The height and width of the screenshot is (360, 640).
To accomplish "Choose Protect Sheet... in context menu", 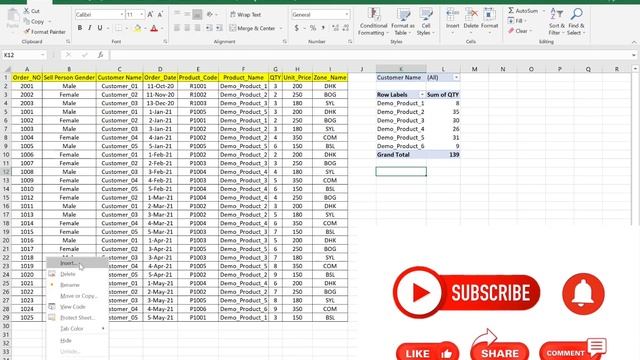I will [x=78, y=318].
